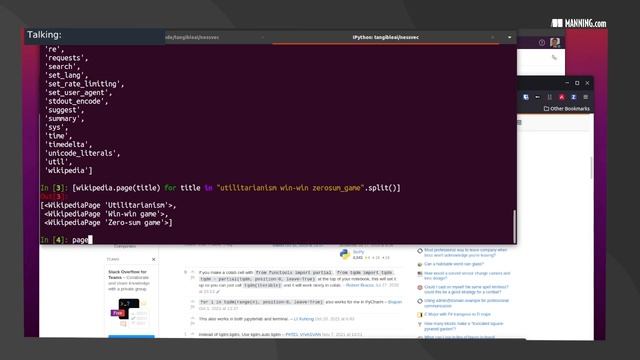Click the pencil edit icon in the white panel
This screenshot has width=640, height=360.
[554, 58]
